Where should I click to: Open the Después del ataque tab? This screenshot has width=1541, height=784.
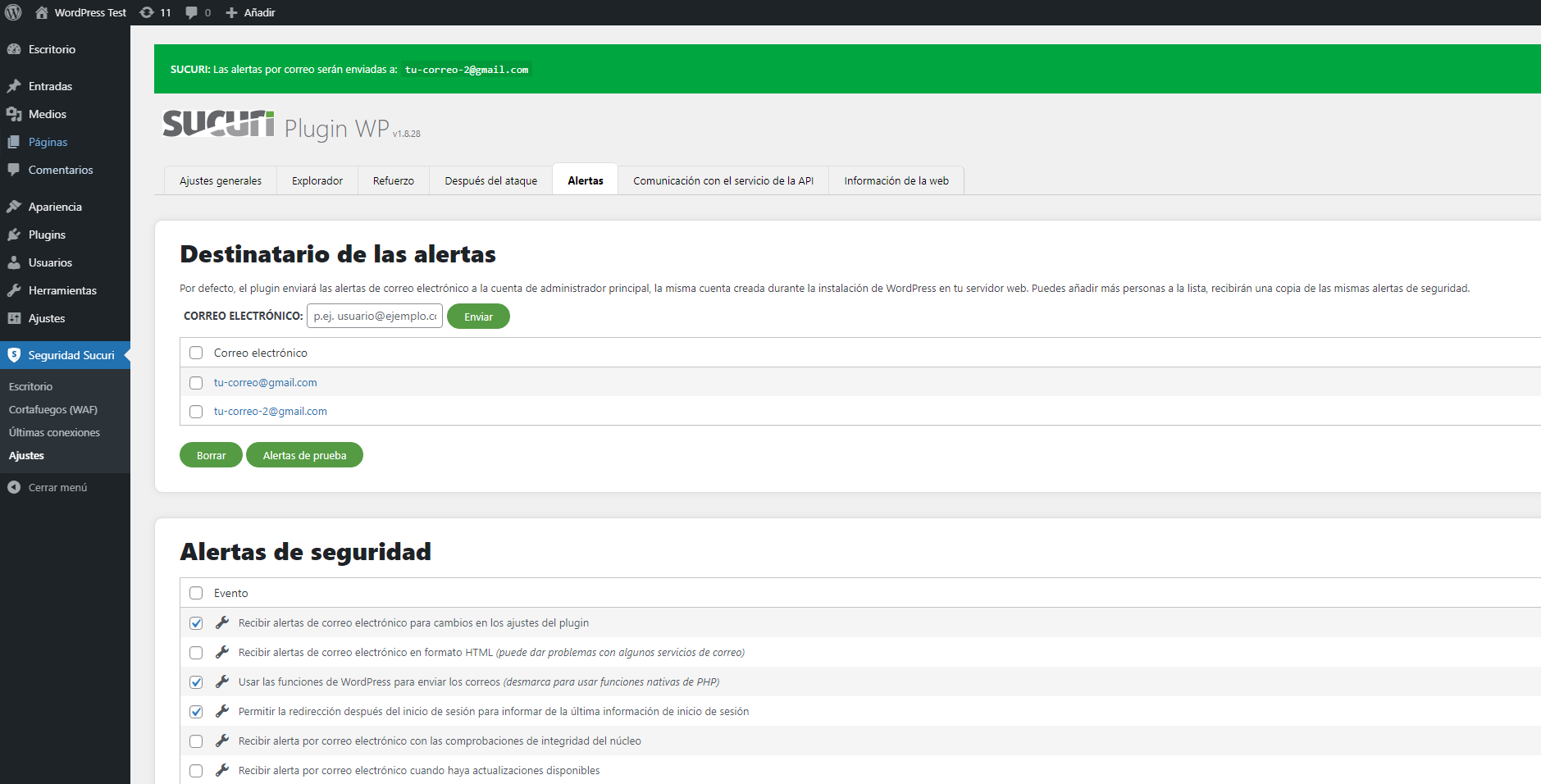pyautogui.click(x=491, y=180)
